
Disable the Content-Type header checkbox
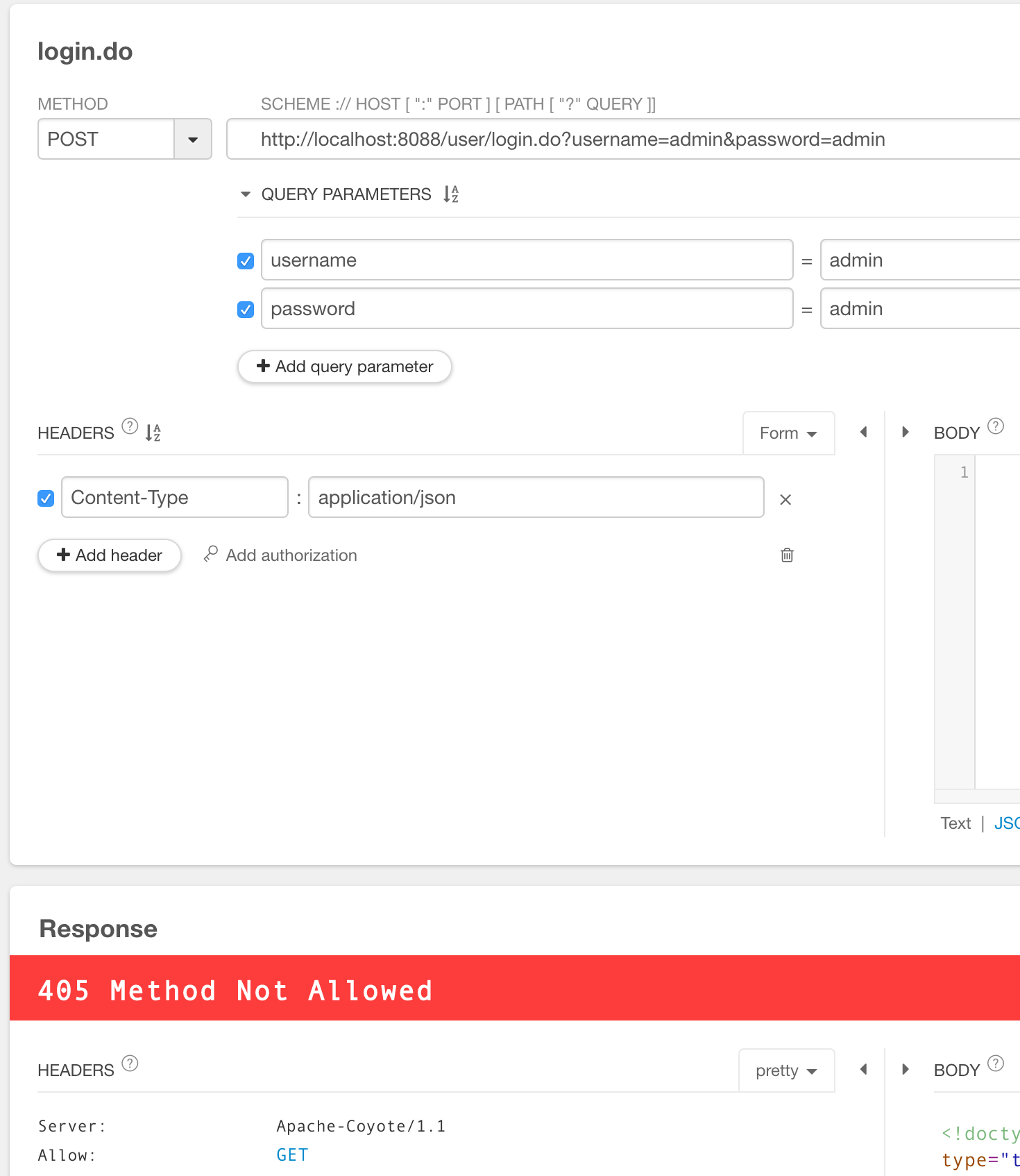pyautogui.click(x=46, y=498)
